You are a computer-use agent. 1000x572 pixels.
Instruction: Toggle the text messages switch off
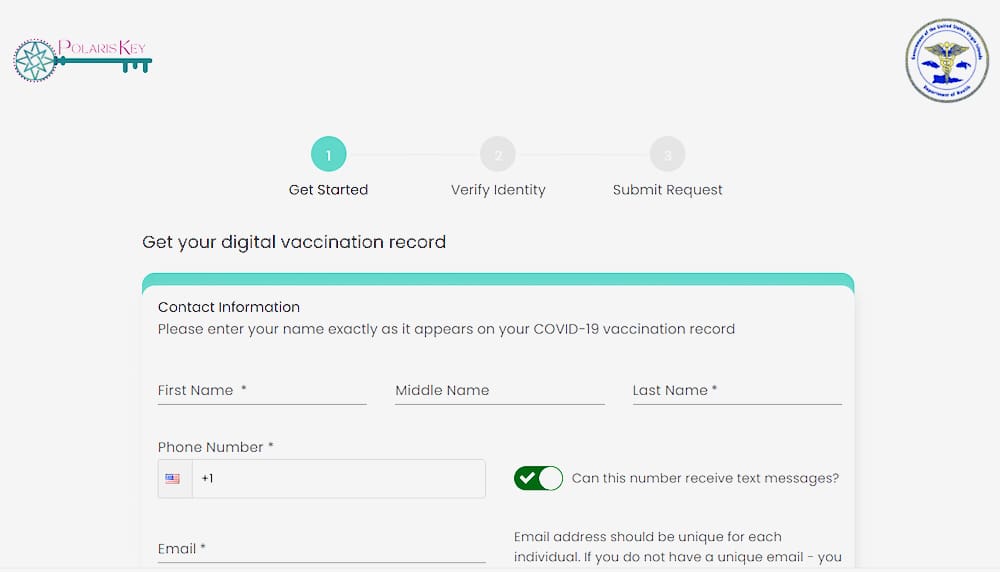click(538, 478)
